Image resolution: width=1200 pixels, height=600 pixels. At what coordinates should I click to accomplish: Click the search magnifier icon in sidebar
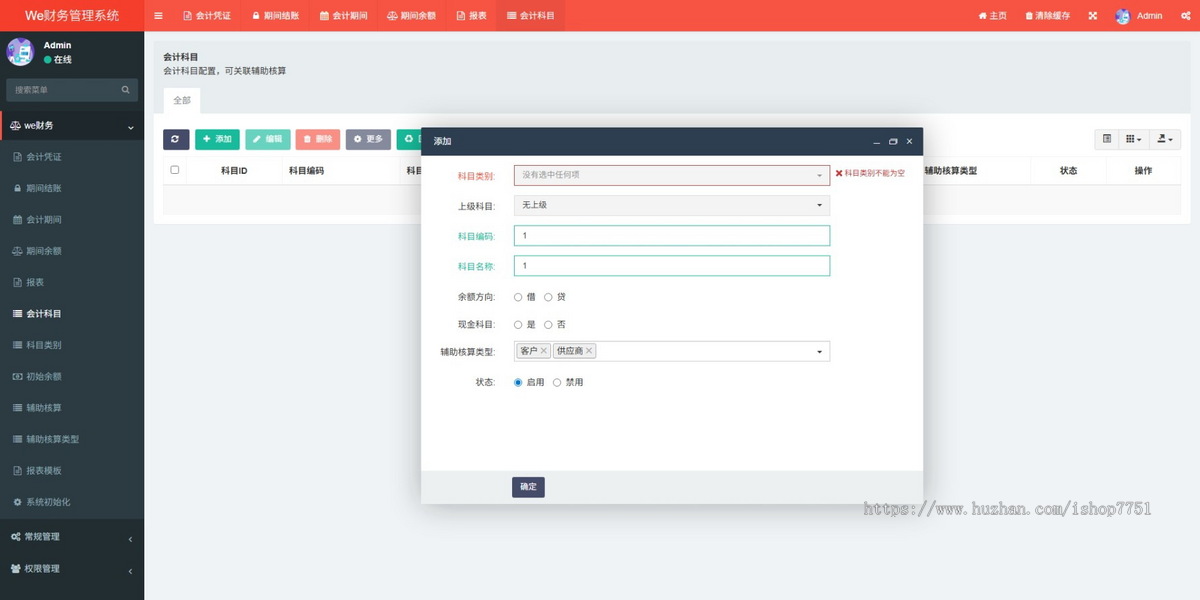pyautogui.click(x=126, y=90)
